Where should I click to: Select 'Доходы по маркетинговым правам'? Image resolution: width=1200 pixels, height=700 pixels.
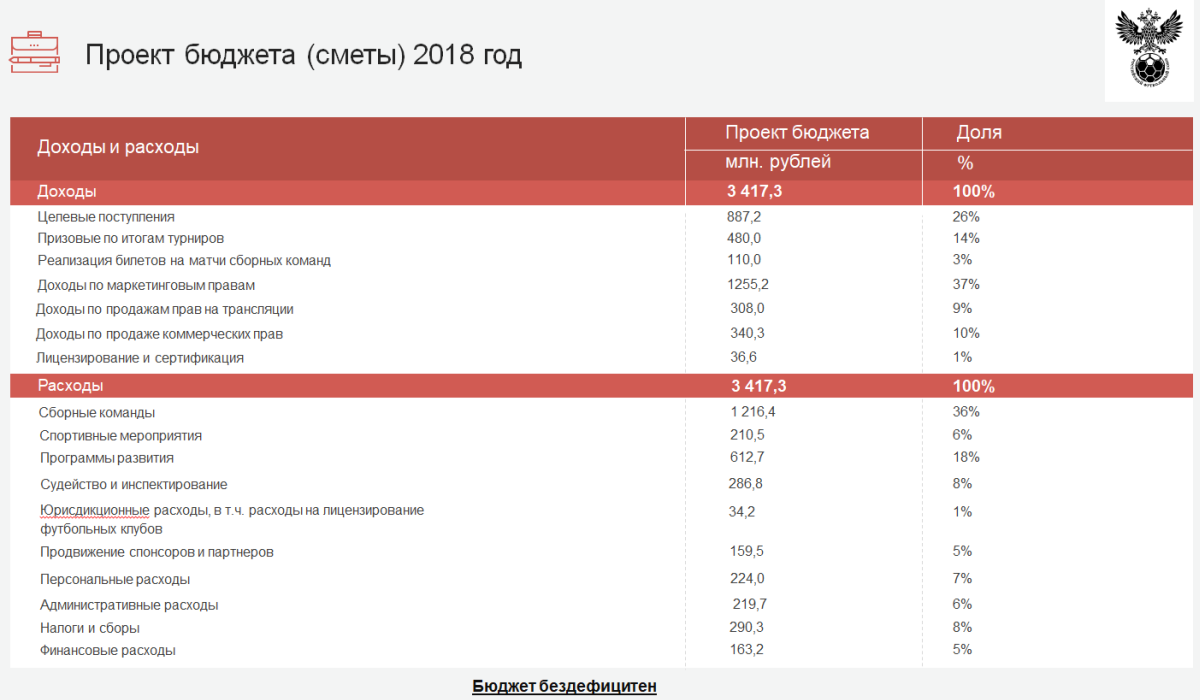(x=145, y=285)
